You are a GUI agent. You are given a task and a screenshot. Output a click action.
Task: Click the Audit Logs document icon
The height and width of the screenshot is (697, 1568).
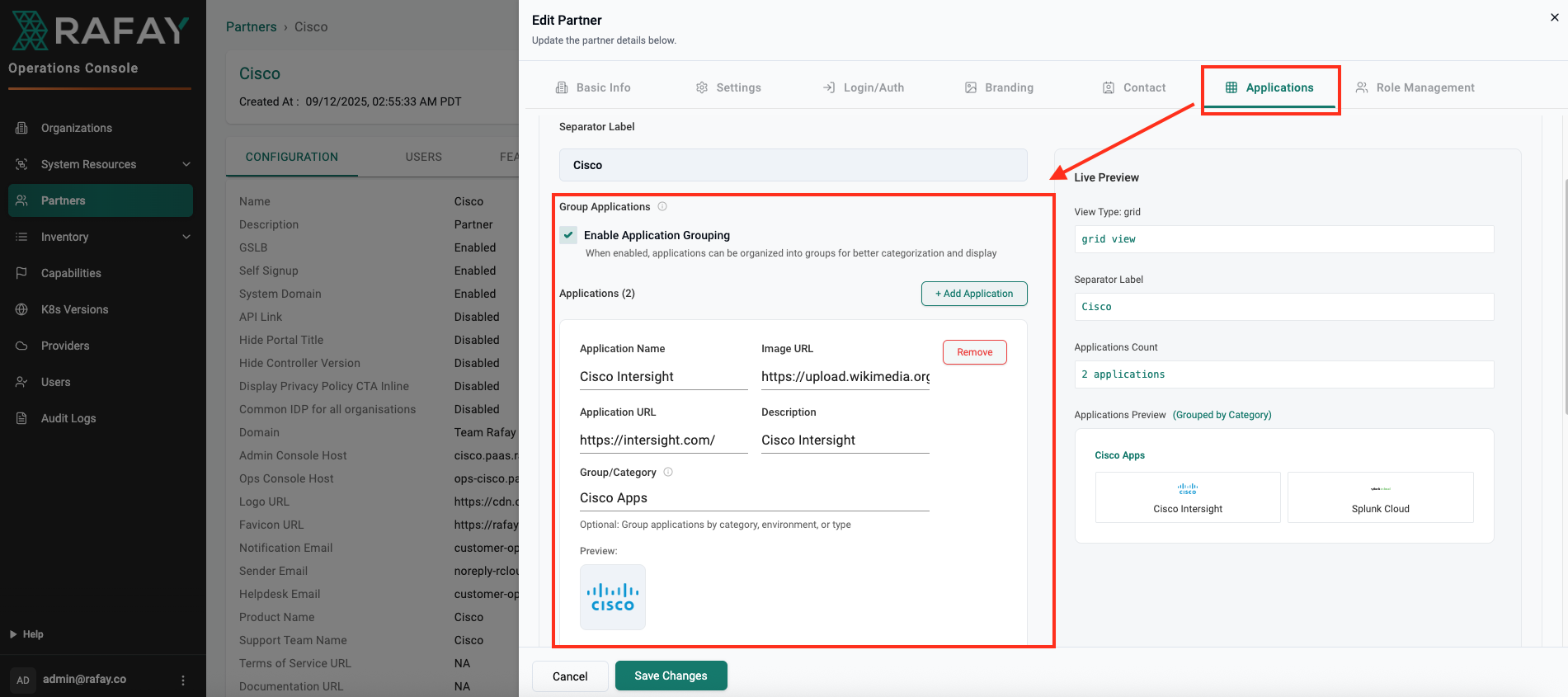[22, 418]
